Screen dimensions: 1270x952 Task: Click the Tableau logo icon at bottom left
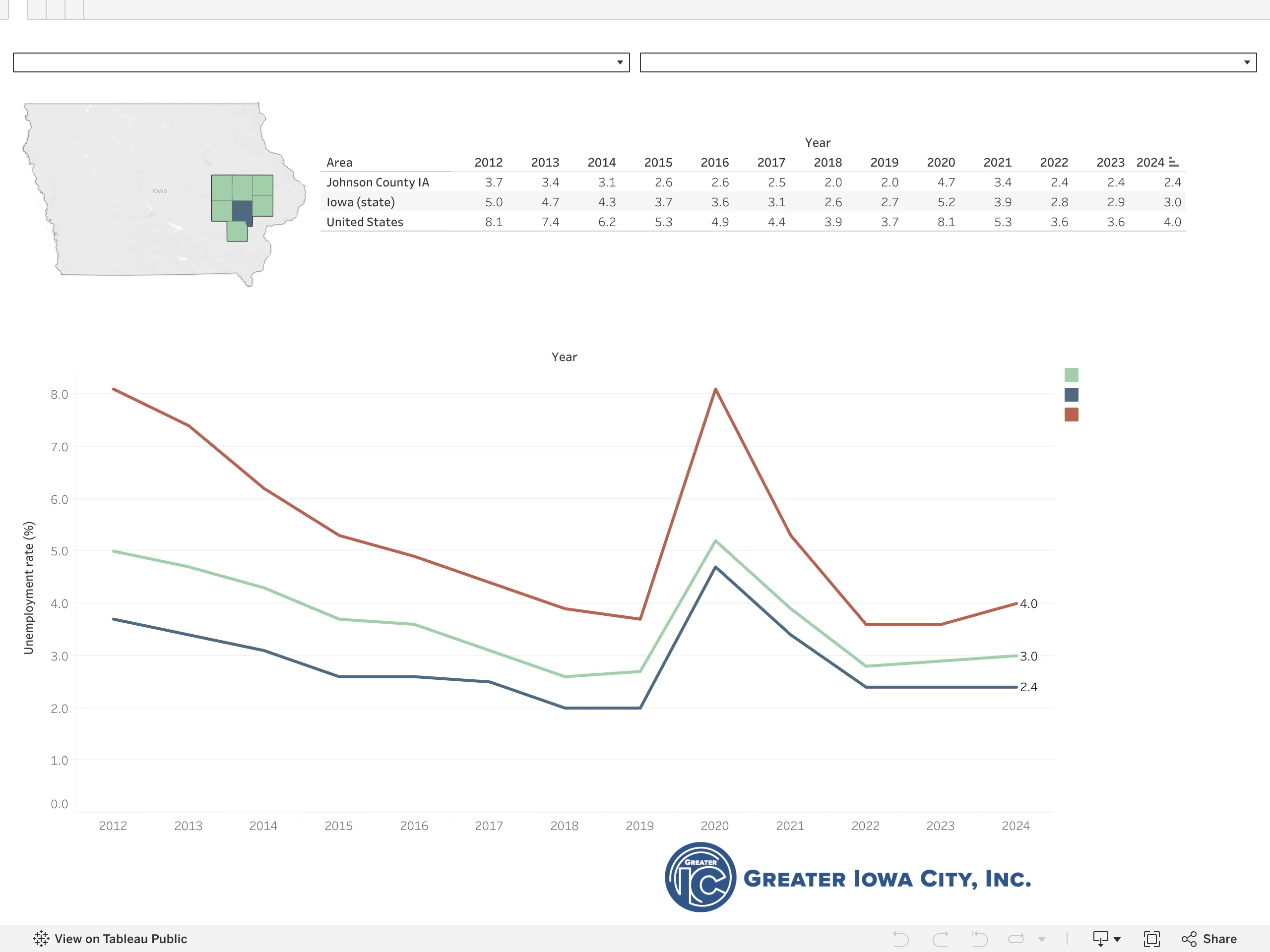(x=41, y=939)
